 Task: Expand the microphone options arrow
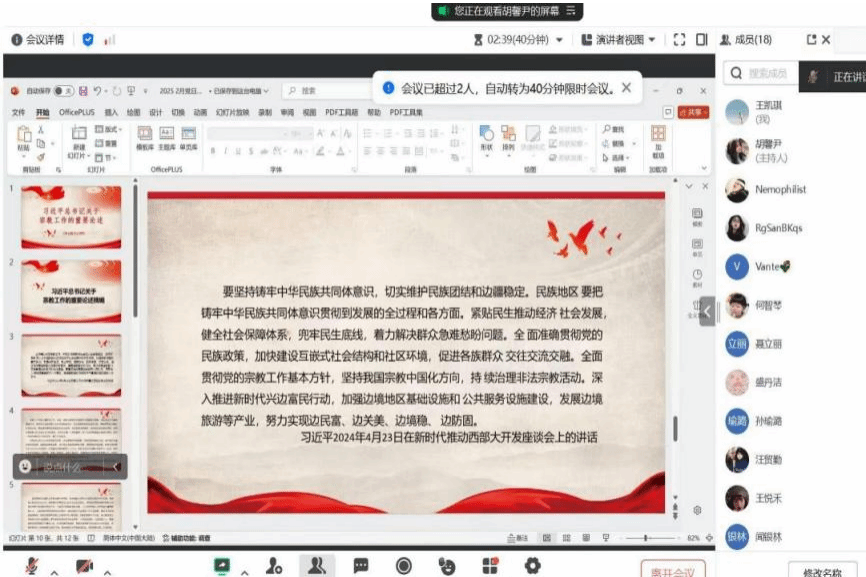(x=54, y=572)
